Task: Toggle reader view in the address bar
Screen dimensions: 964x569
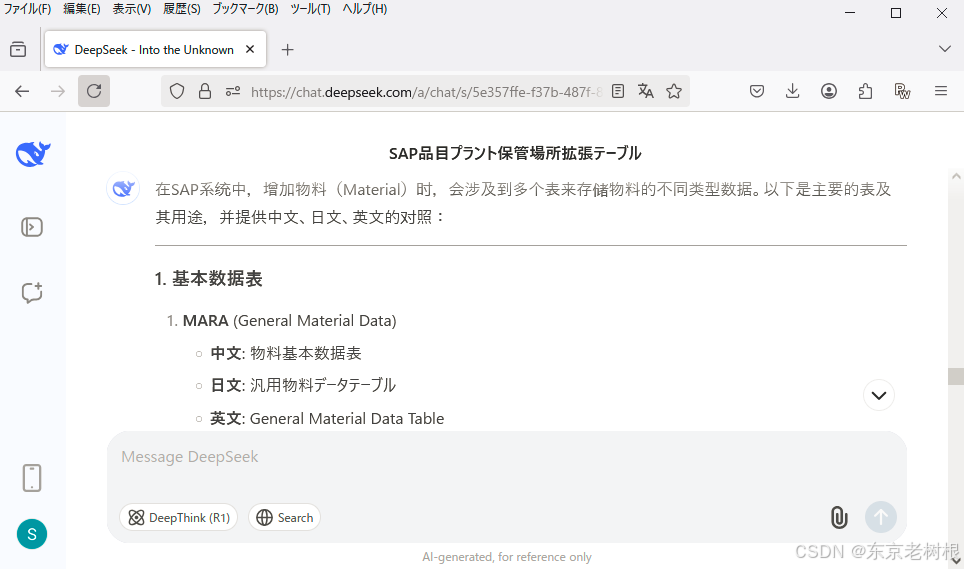Action: coord(618,92)
